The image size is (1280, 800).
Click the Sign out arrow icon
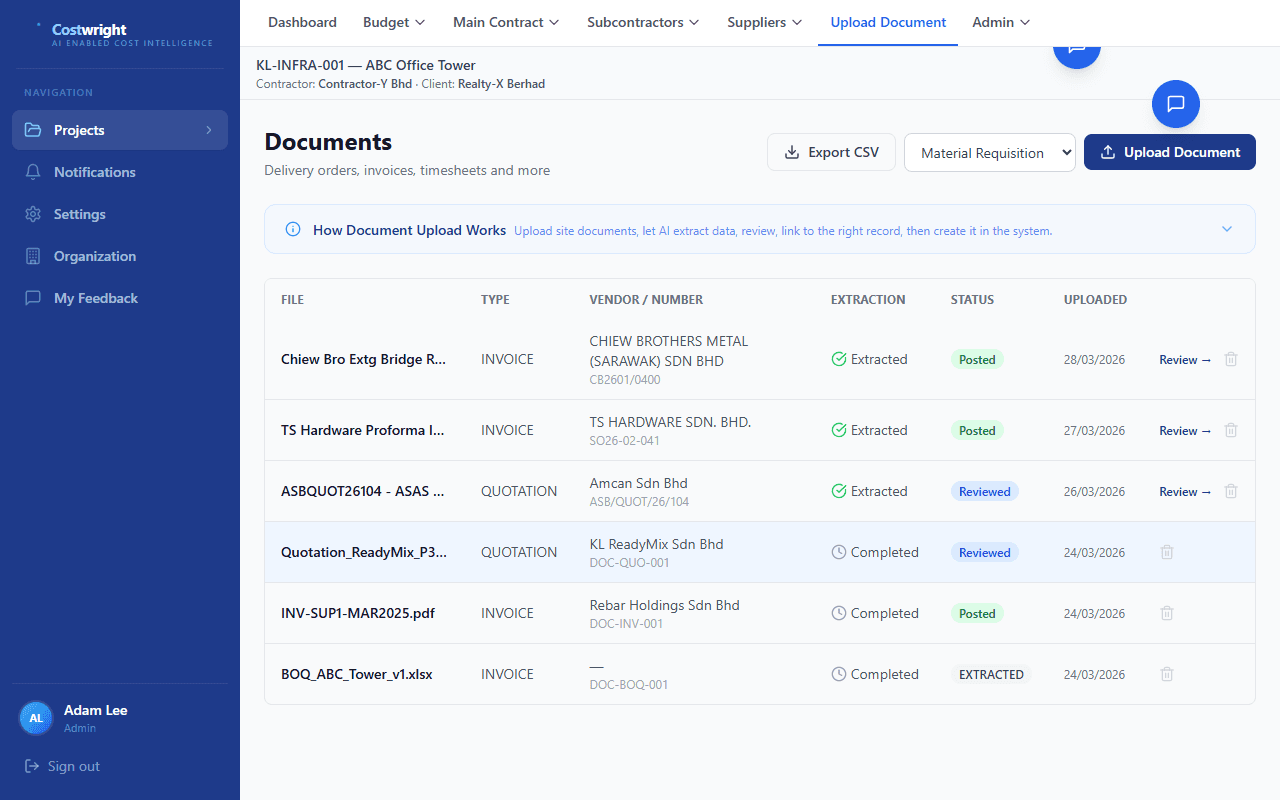click(x=32, y=766)
